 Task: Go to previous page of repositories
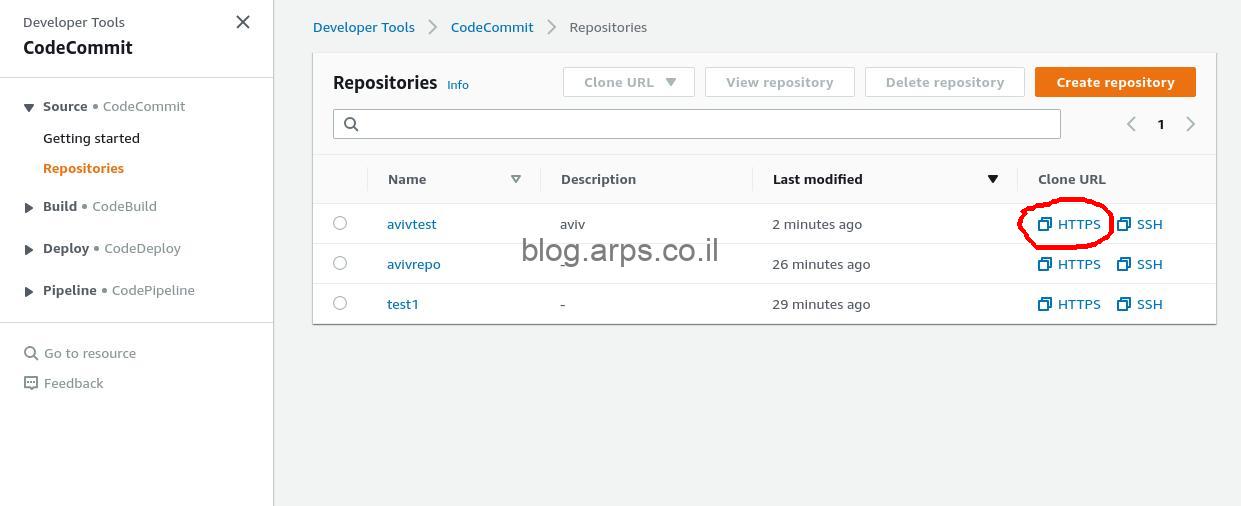tap(1131, 124)
